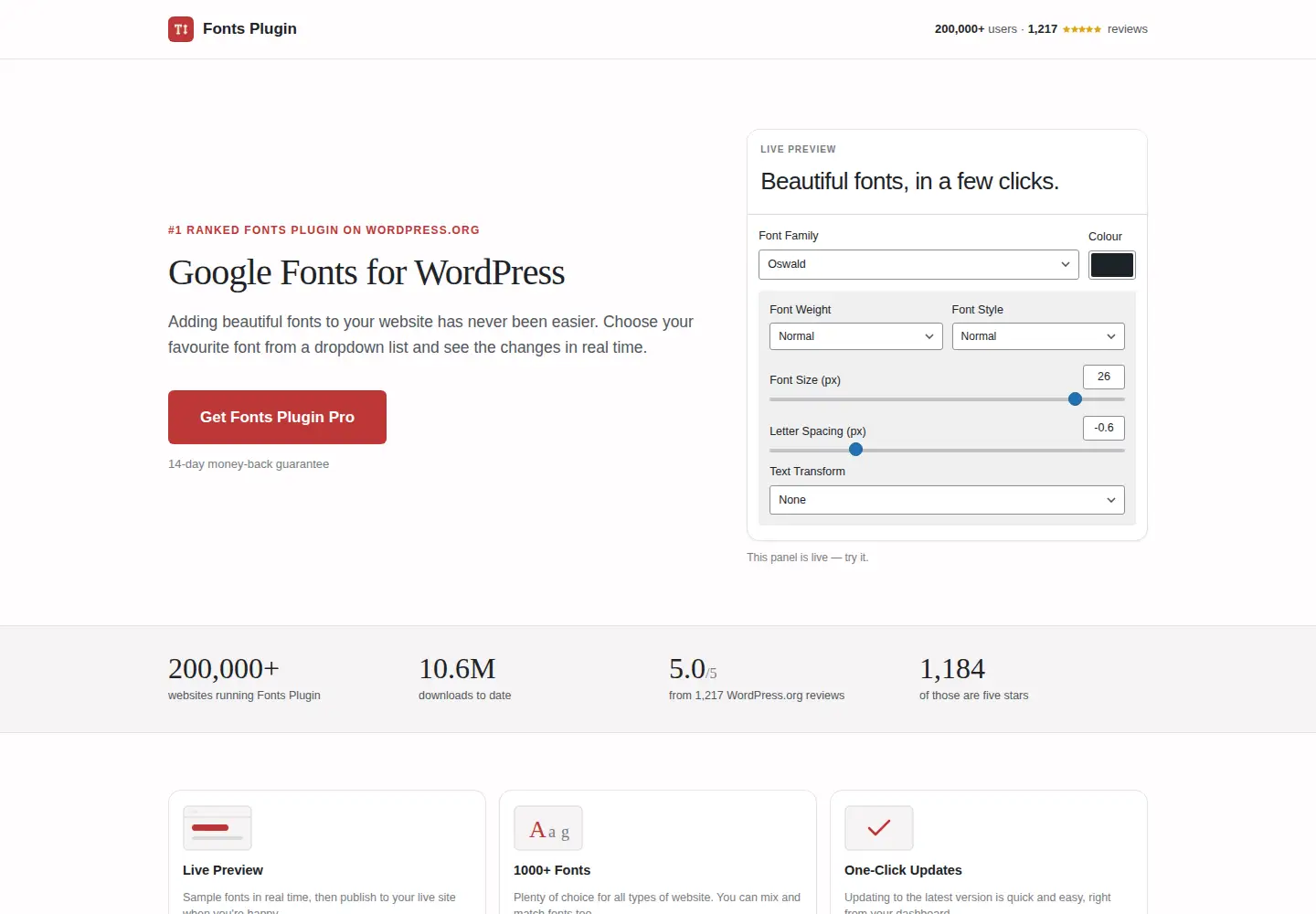This screenshot has height=914, width=1316.
Task: Click the red Fonts Plugin logo icon
Action: (181, 29)
